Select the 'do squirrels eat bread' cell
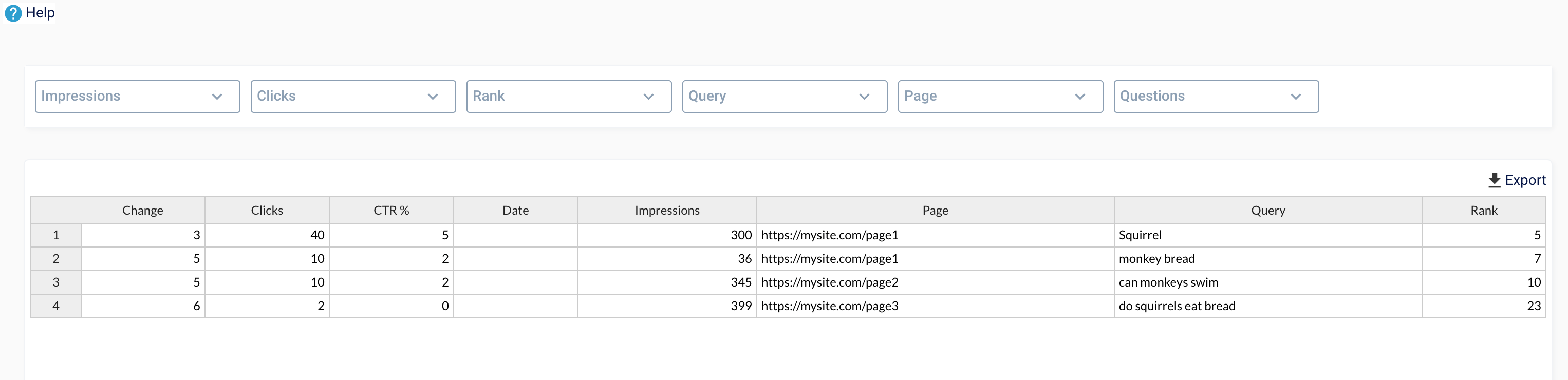This screenshot has width=1568, height=380. click(1177, 306)
